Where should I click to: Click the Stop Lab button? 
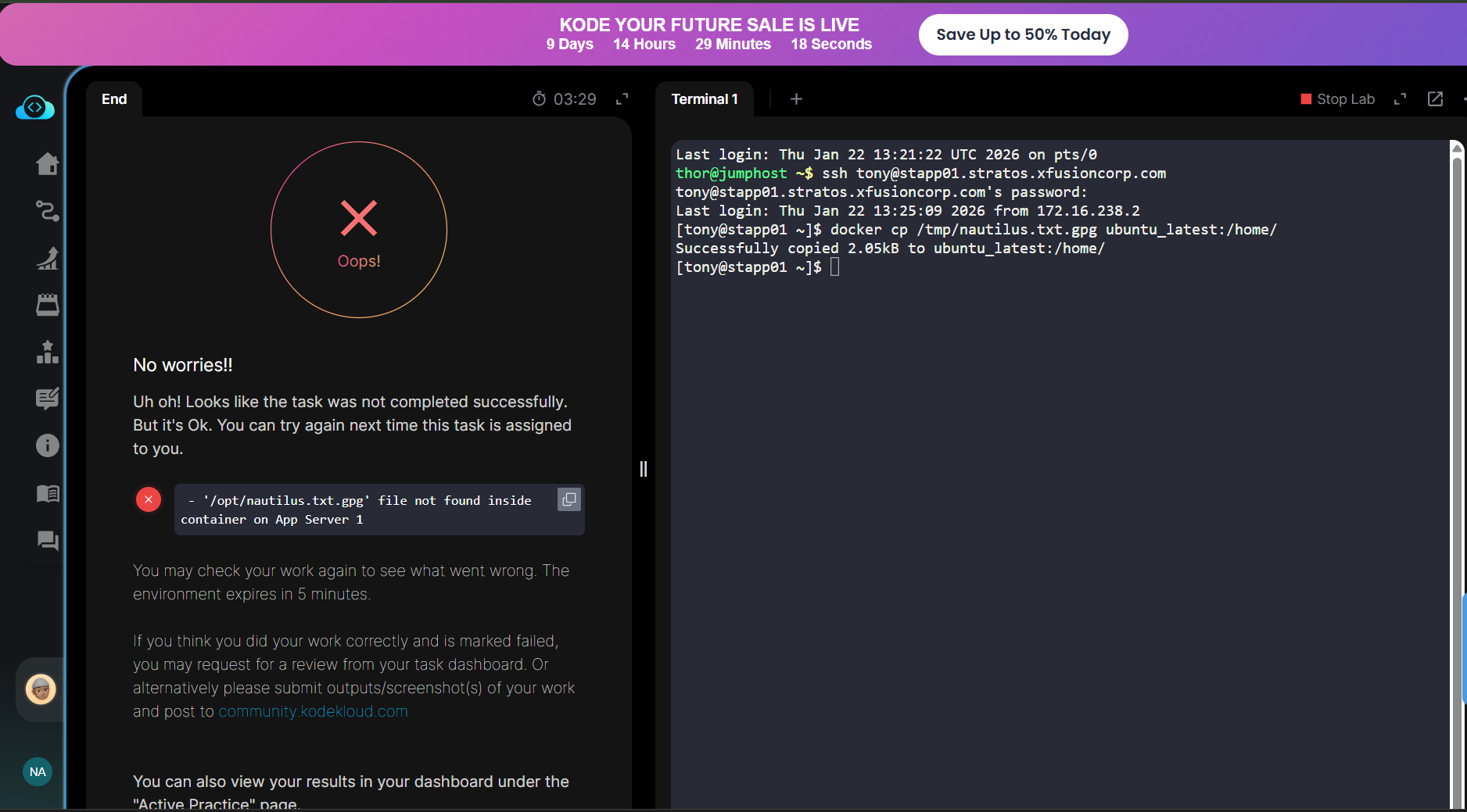click(x=1337, y=99)
